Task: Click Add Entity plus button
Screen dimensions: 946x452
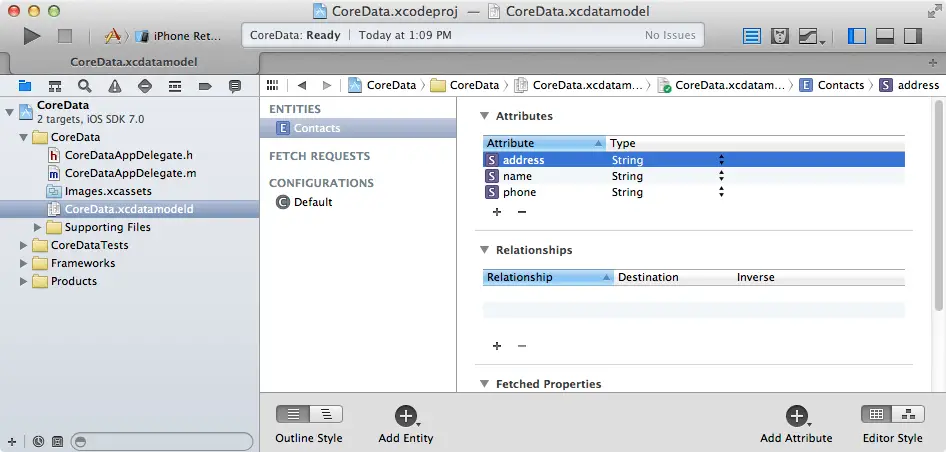Action: pos(405,416)
